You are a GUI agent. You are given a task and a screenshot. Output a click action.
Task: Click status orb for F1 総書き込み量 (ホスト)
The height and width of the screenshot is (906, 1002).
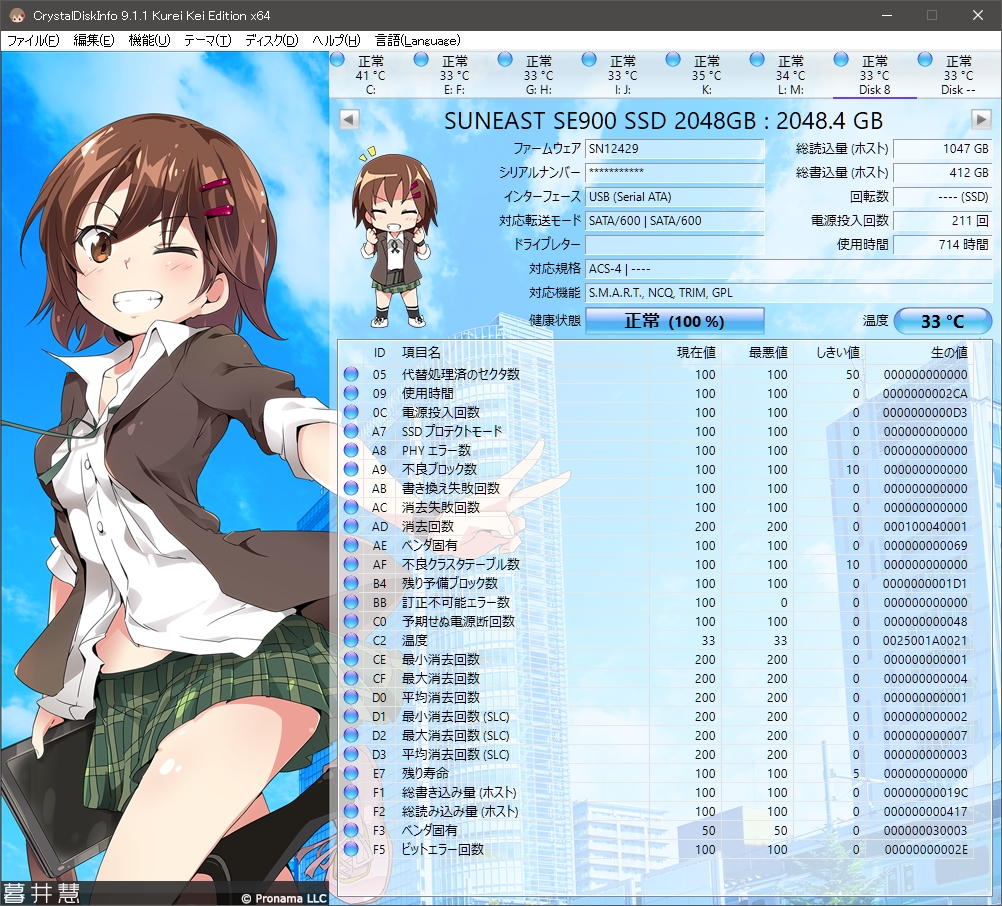[351, 792]
